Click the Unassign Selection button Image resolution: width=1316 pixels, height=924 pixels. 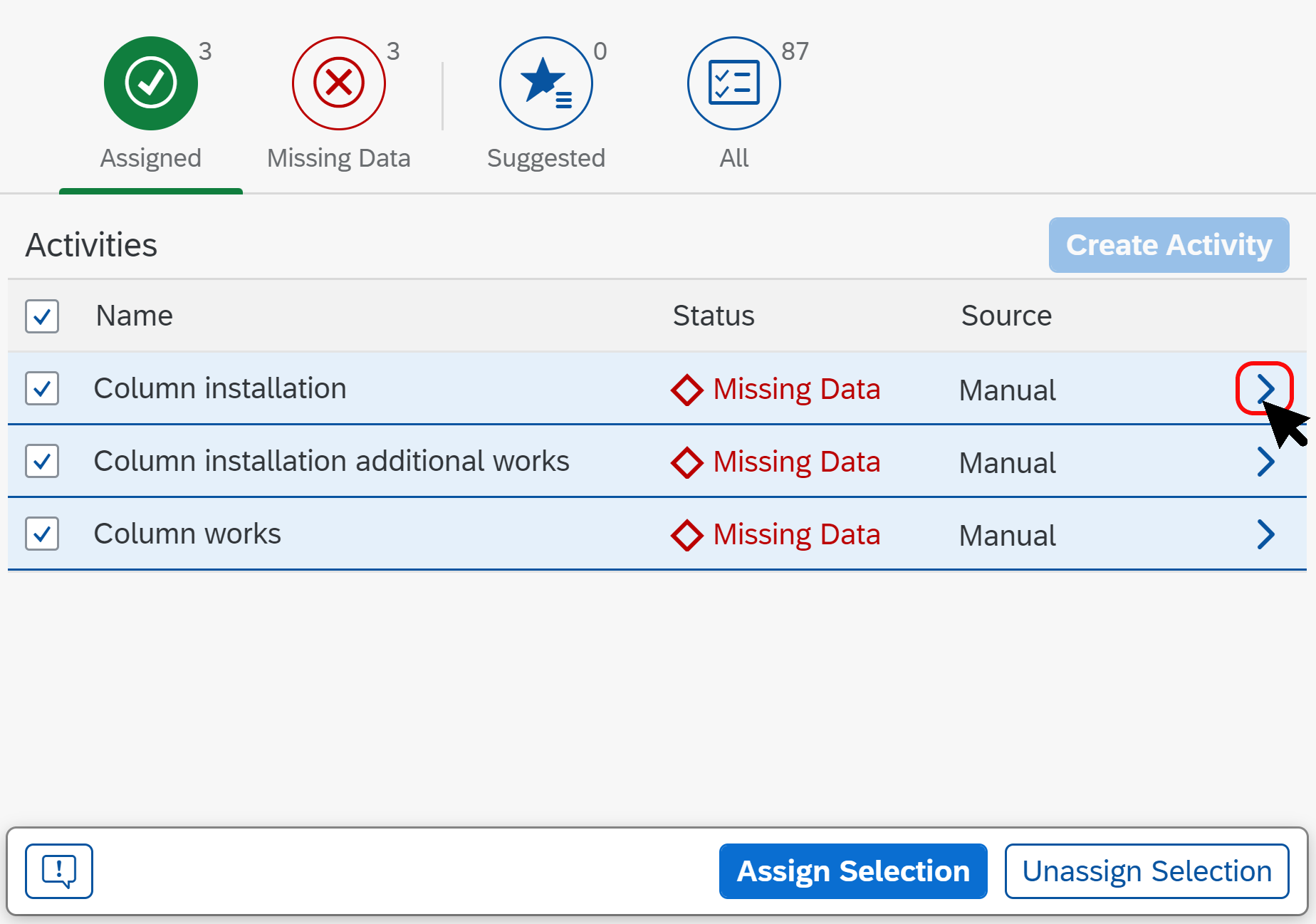[1147, 871]
